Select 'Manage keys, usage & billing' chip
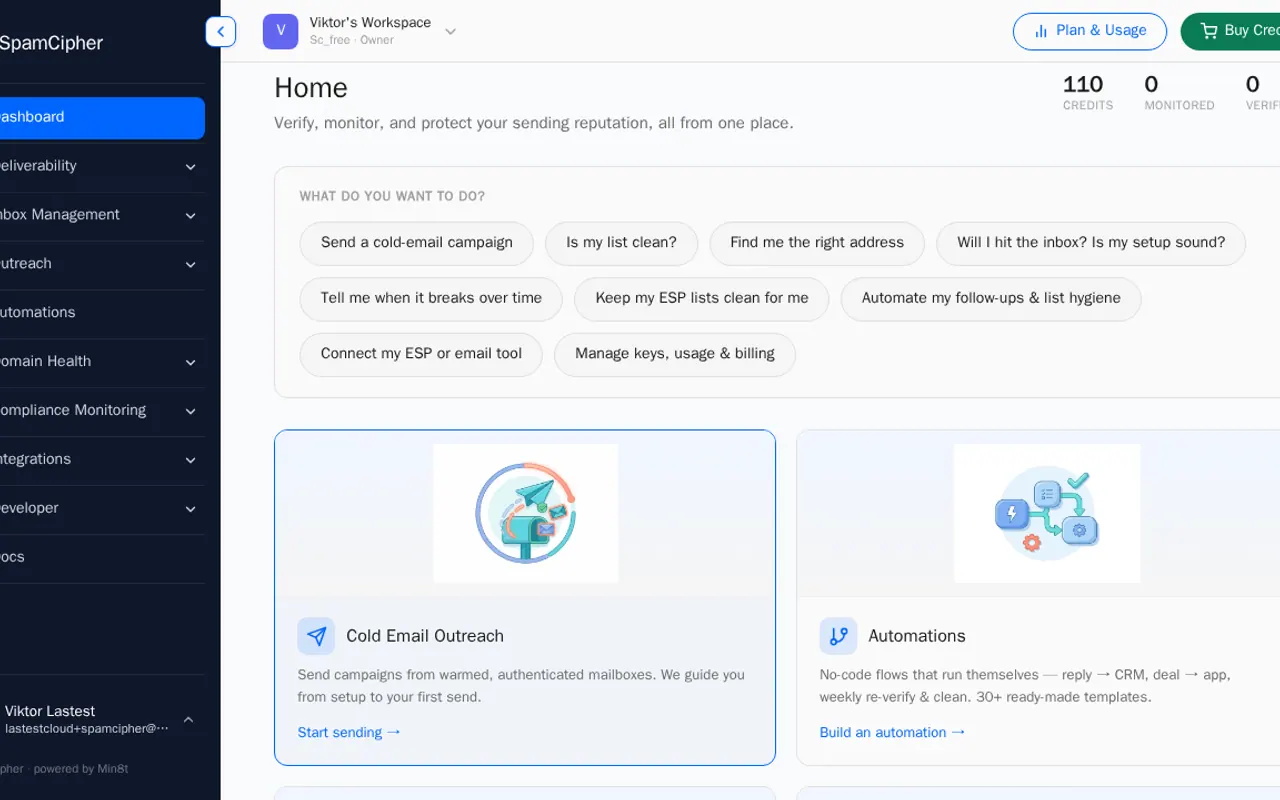 [x=674, y=354]
